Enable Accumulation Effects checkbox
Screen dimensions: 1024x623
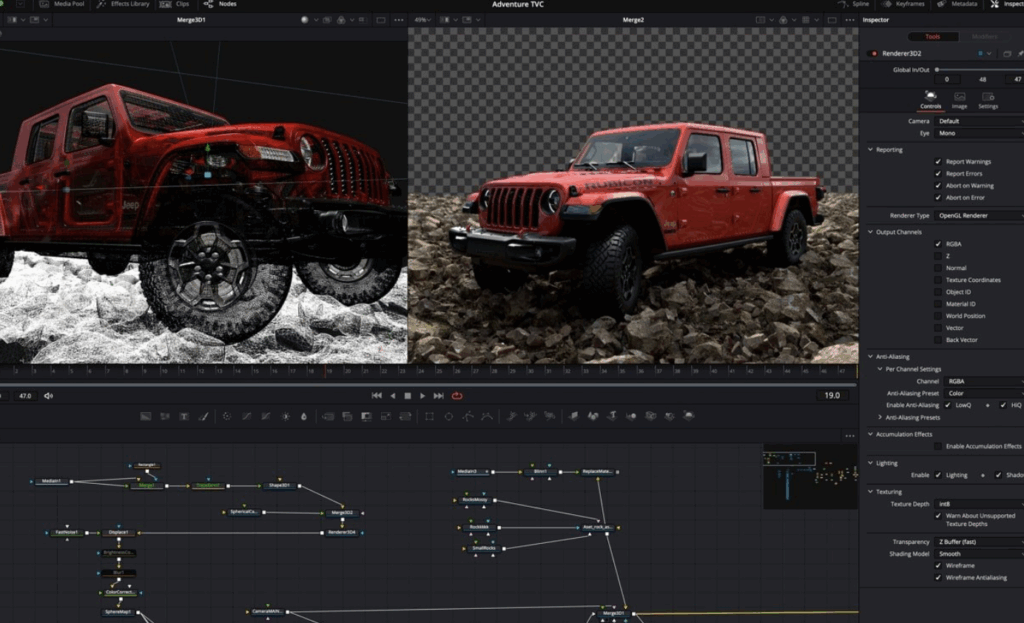(938, 446)
